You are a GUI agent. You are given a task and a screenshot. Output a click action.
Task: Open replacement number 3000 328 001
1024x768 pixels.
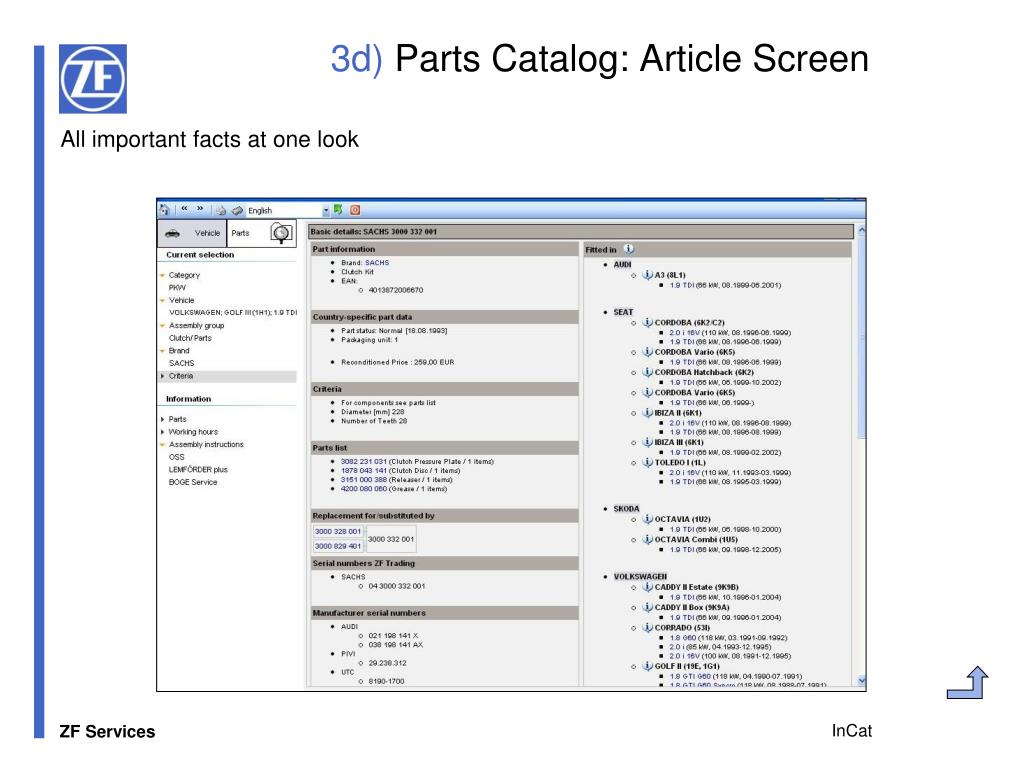(x=338, y=532)
